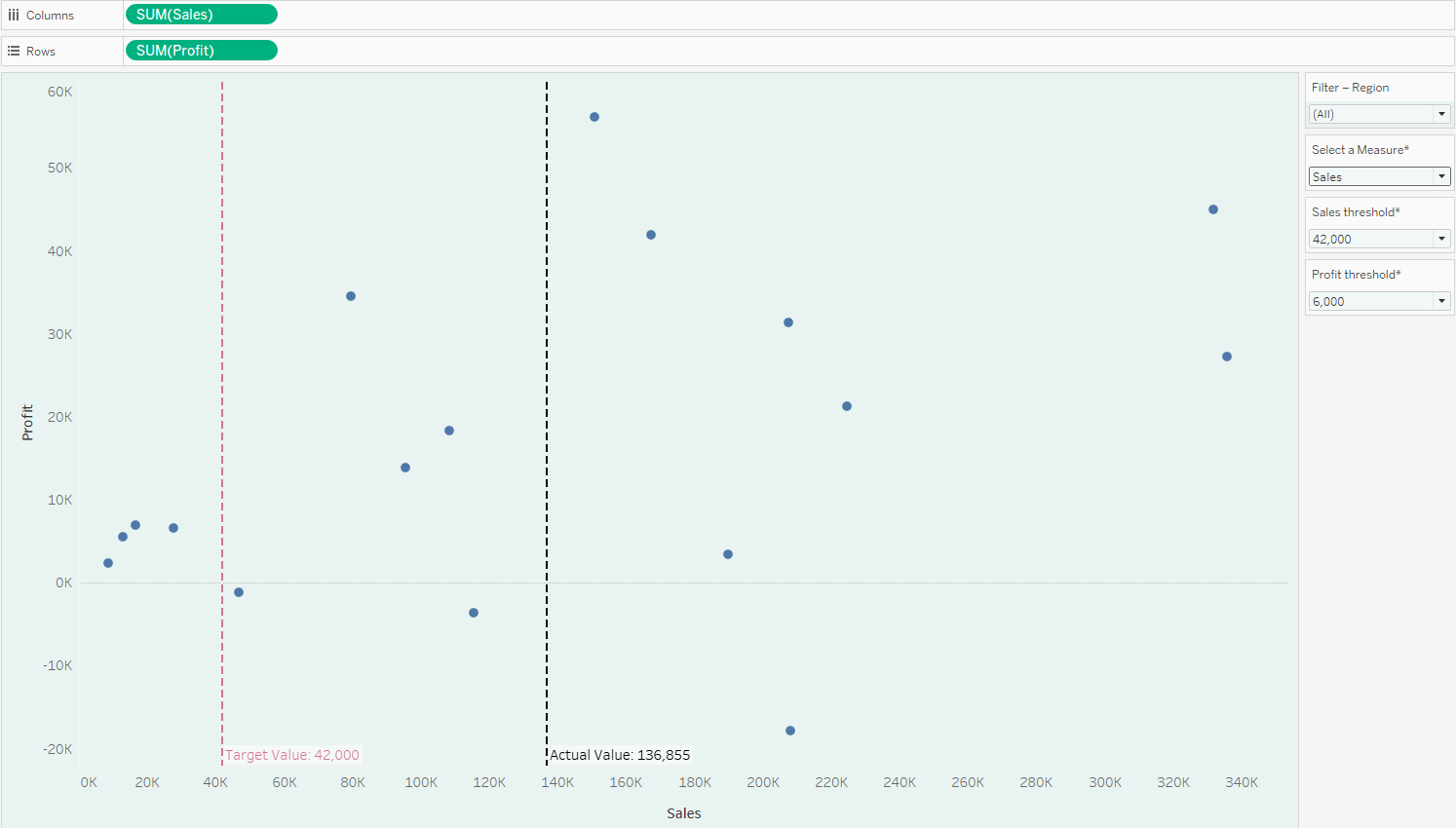Image resolution: width=1456 pixels, height=828 pixels.
Task: Click the Columns shelf label
Action: (50, 16)
